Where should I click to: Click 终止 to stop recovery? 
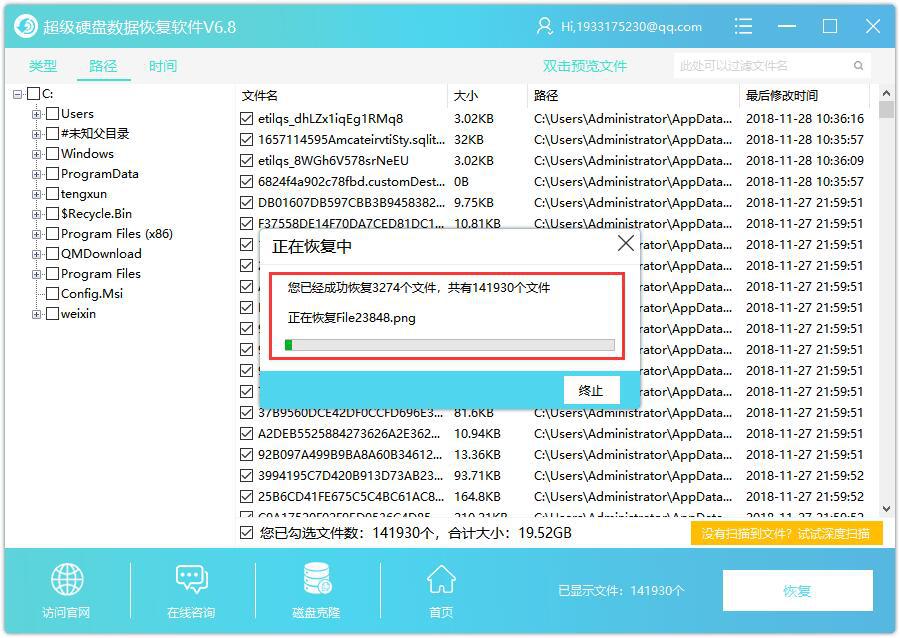pyautogui.click(x=591, y=390)
